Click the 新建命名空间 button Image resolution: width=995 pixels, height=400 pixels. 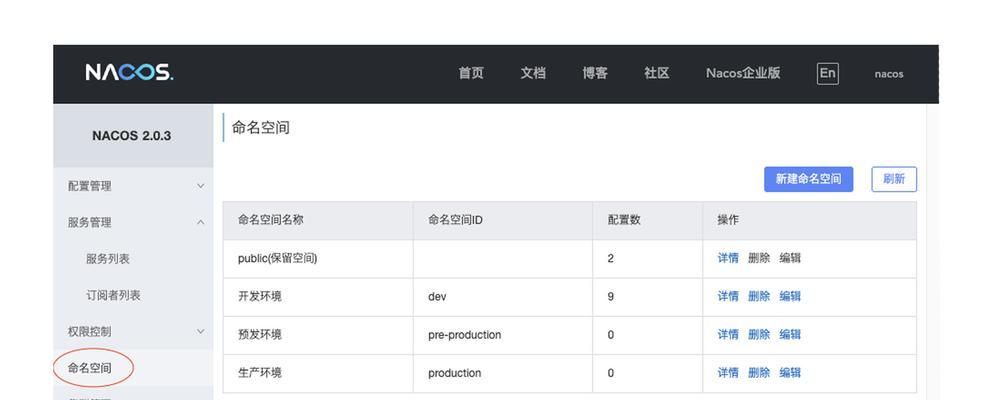[x=808, y=179]
